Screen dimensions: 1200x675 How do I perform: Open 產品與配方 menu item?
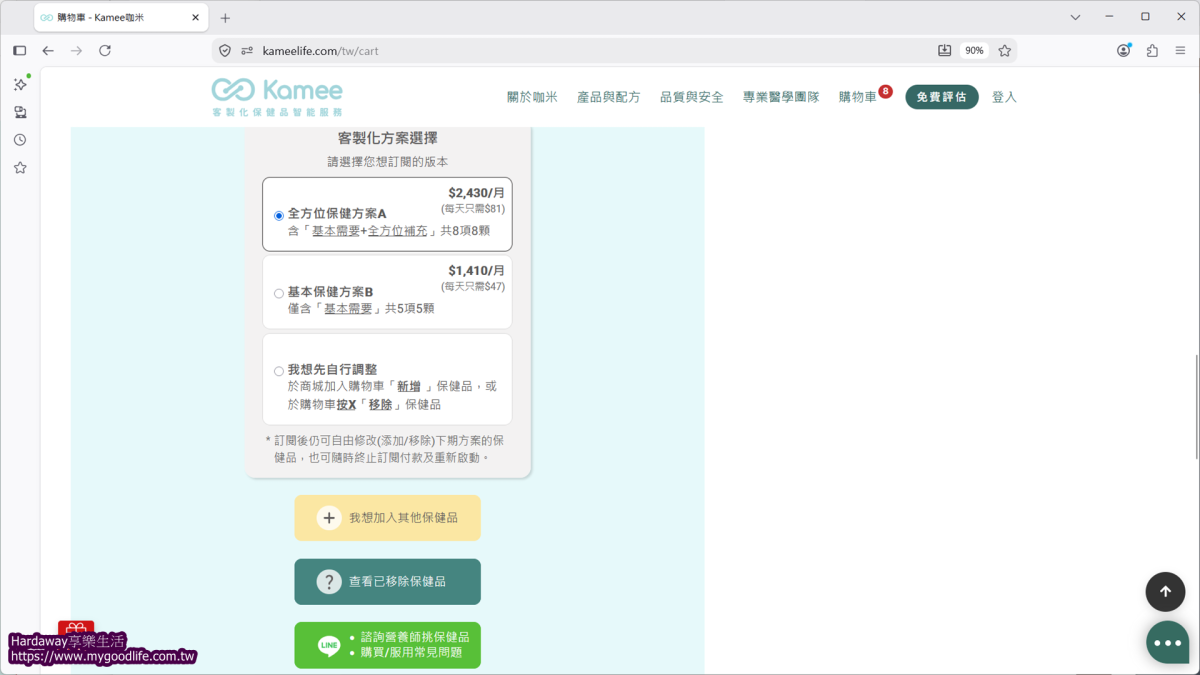609,97
